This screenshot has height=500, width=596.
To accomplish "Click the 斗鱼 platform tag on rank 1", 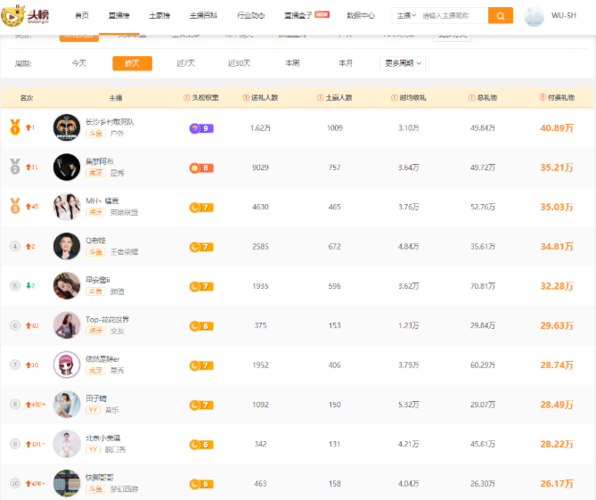I will coord(95,133).
